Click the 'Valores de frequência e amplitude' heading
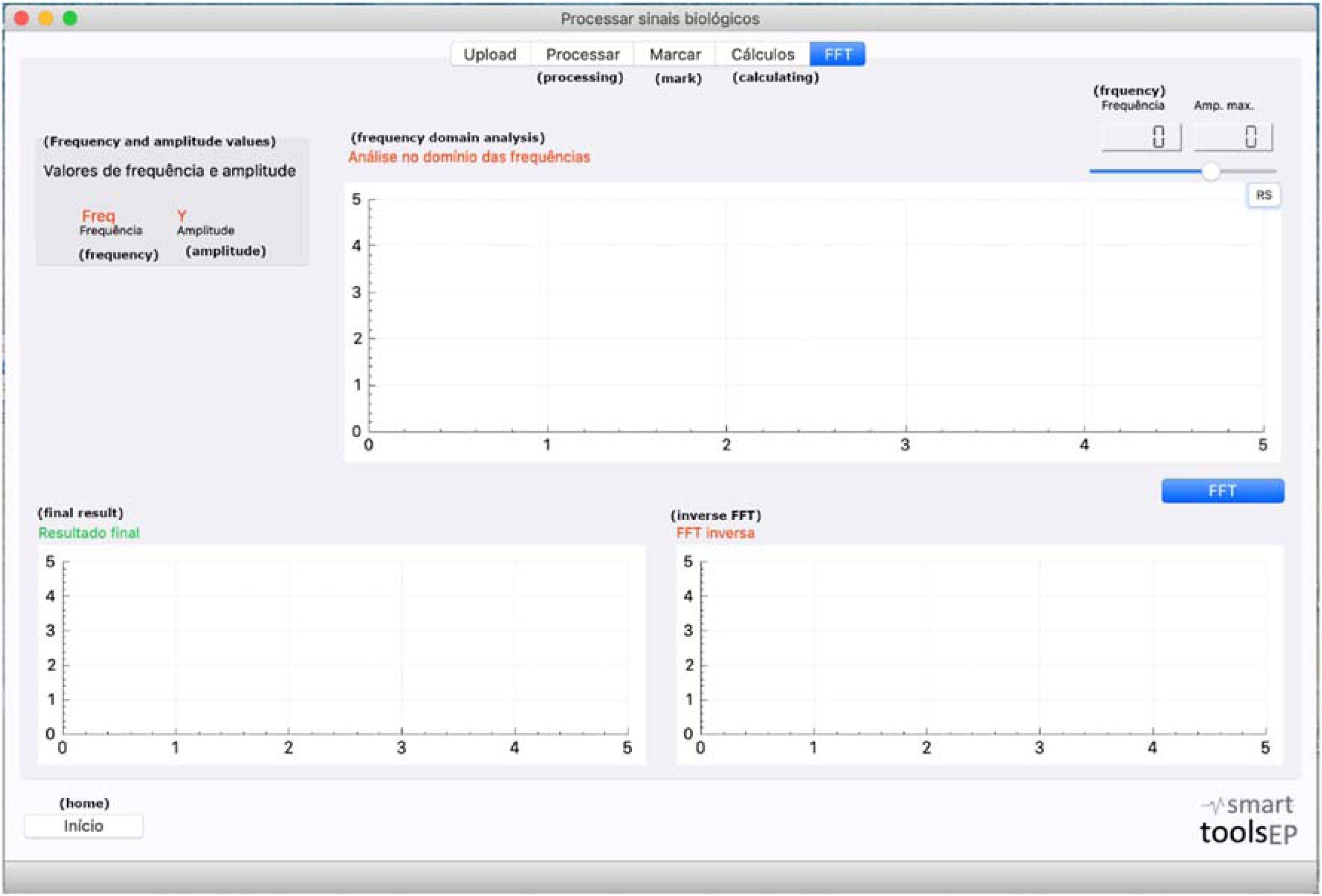 pyautogui.click(x=169, y=170)
